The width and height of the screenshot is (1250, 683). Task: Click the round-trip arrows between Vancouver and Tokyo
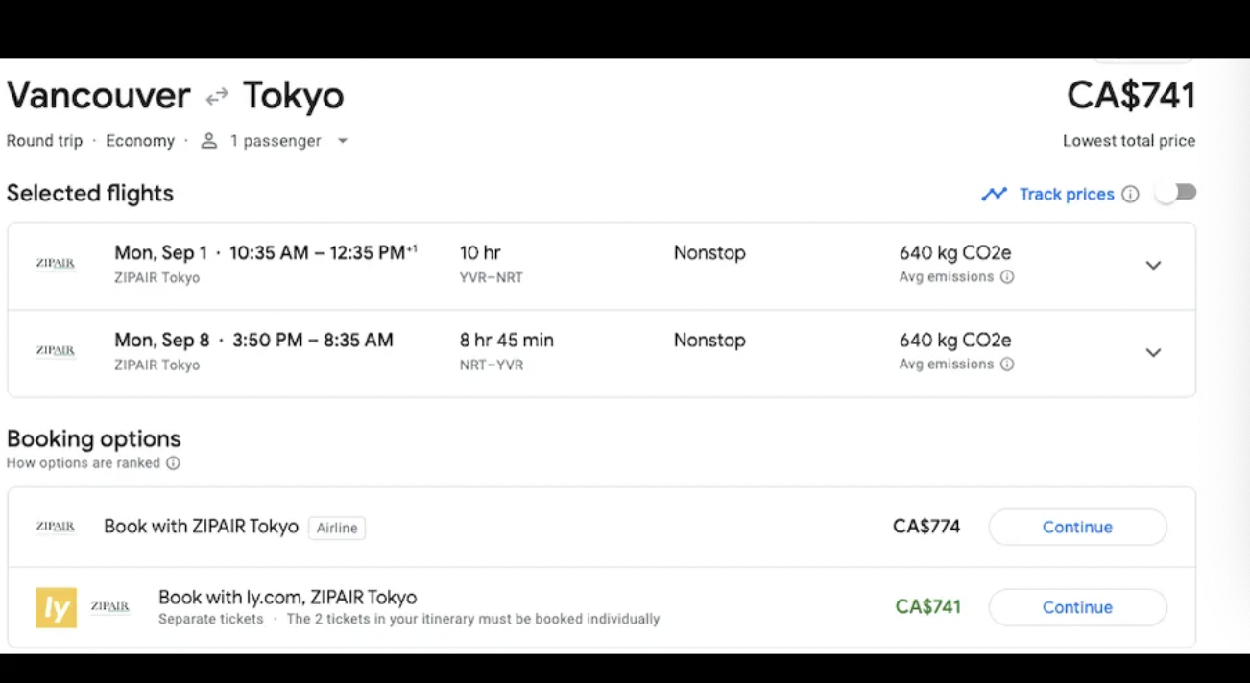217,97
